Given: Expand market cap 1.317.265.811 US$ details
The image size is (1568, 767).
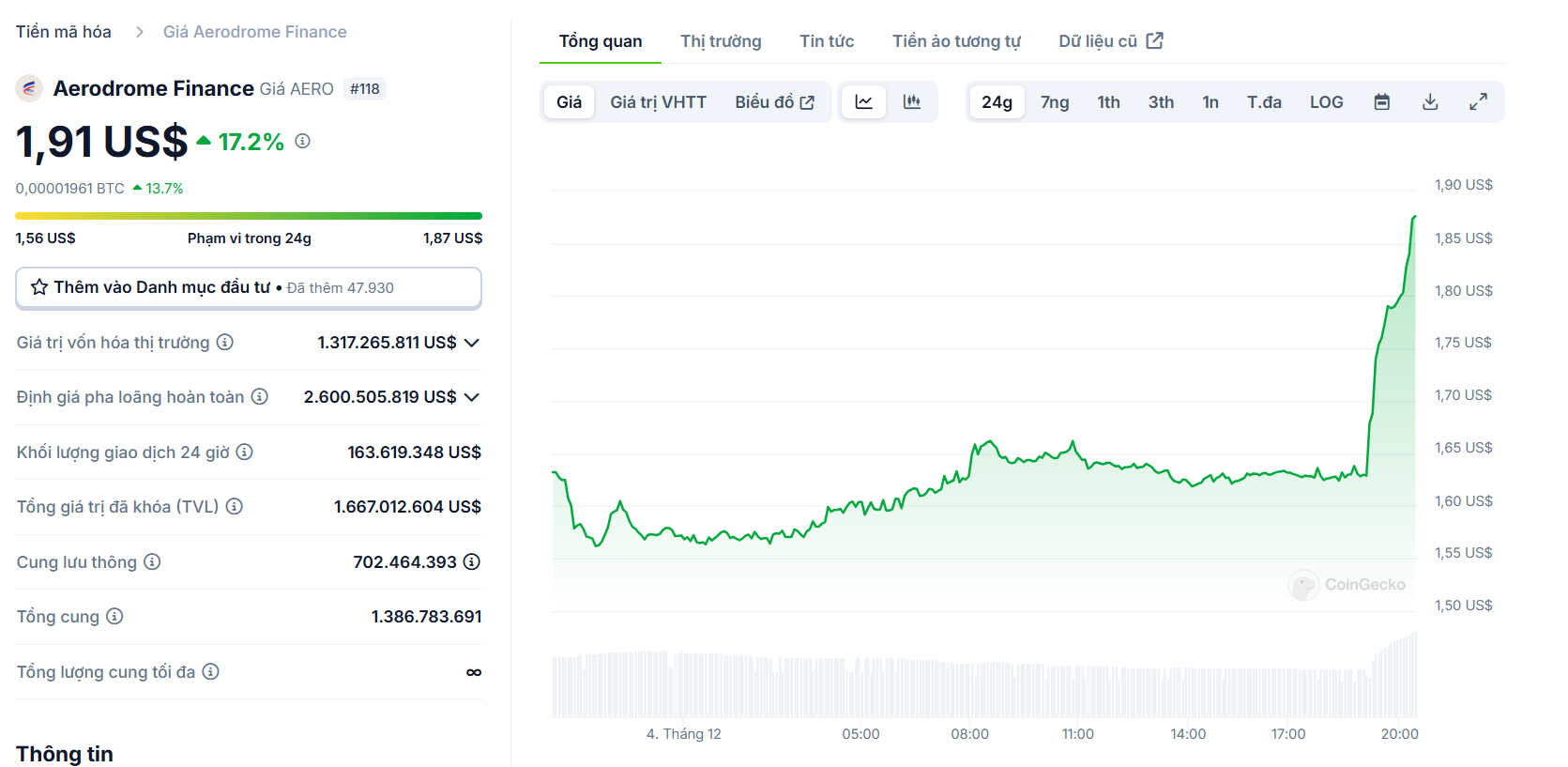Looking at the screenshot, I should coord(472,343).
